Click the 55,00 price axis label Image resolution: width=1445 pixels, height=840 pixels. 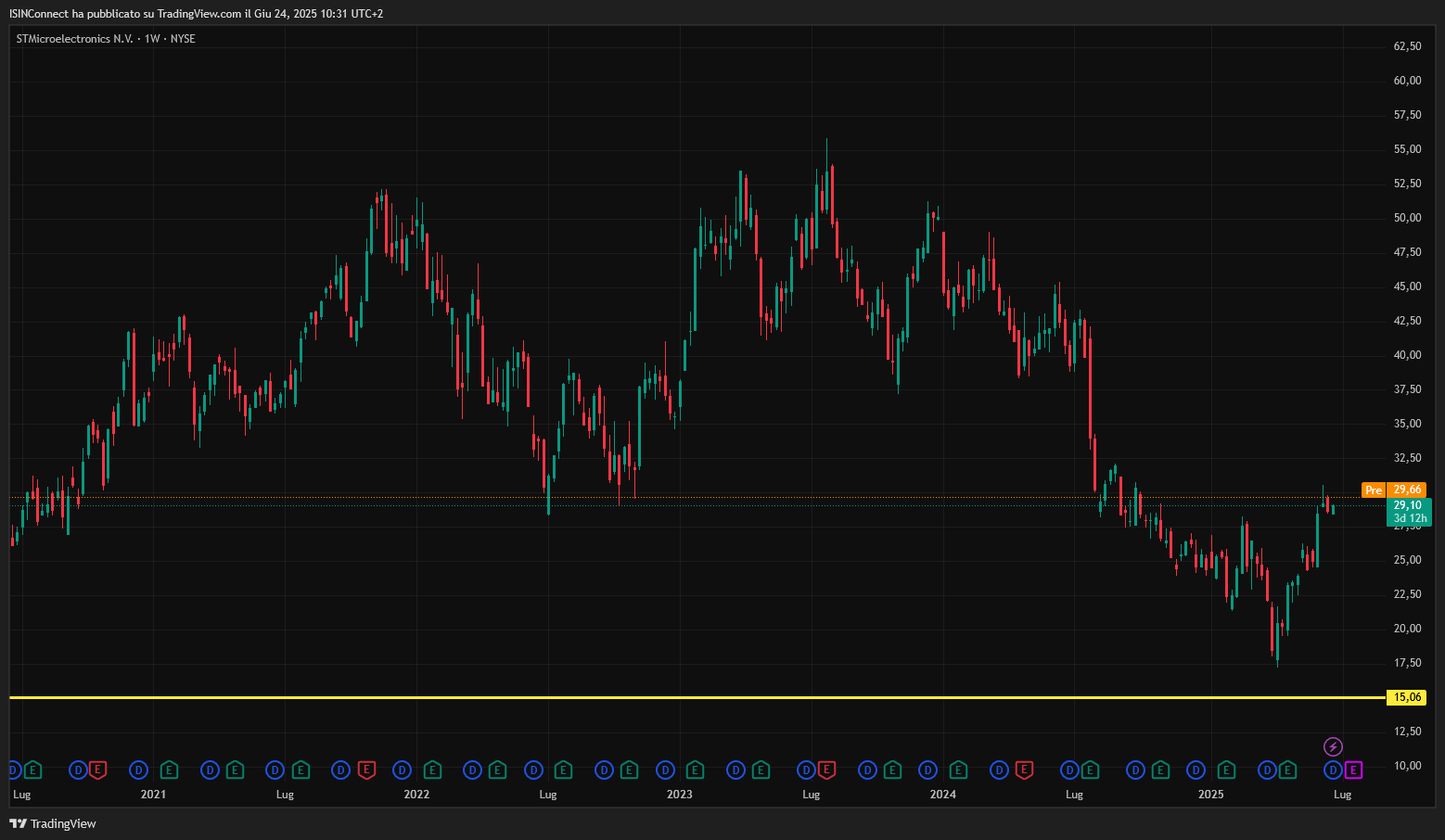pos(1407,149)
